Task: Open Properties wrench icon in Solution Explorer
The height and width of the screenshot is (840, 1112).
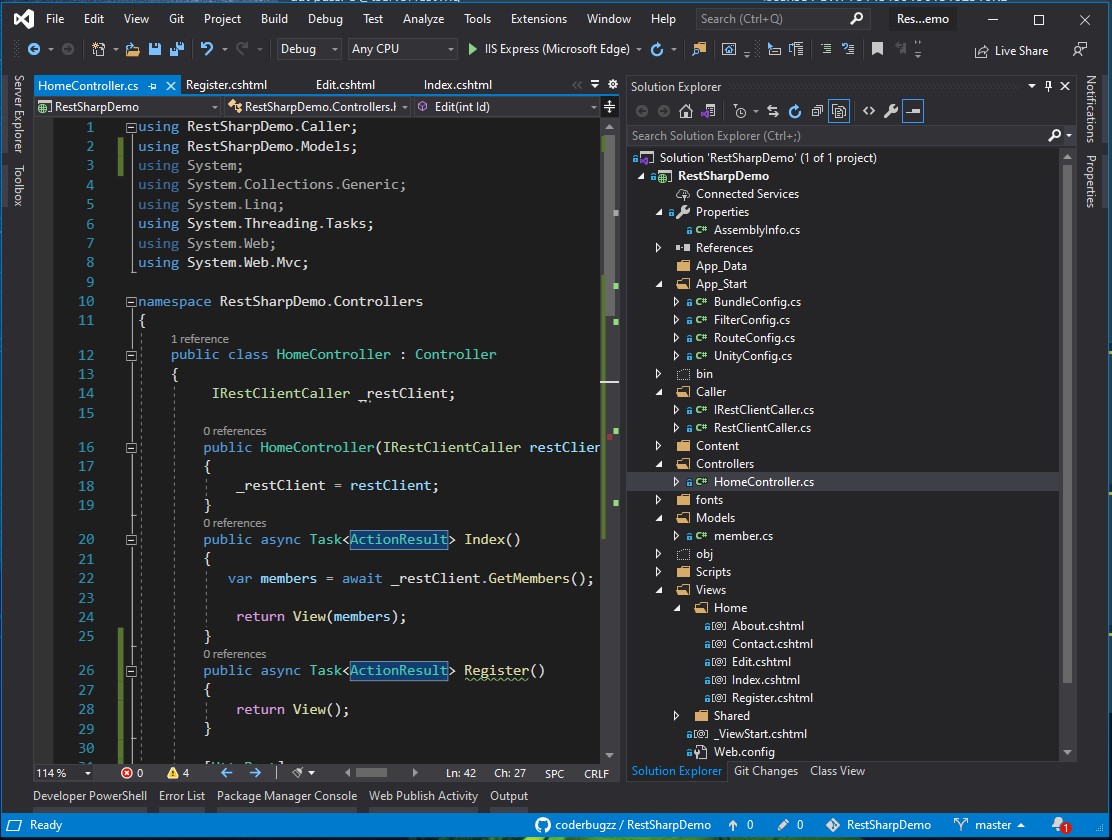Action: pyautogui.click(x=890, y=112)
